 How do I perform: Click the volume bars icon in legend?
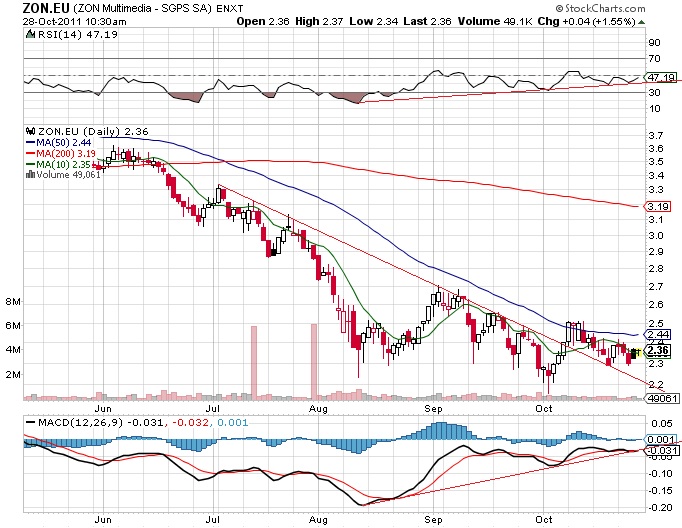(x=30, y=174)
